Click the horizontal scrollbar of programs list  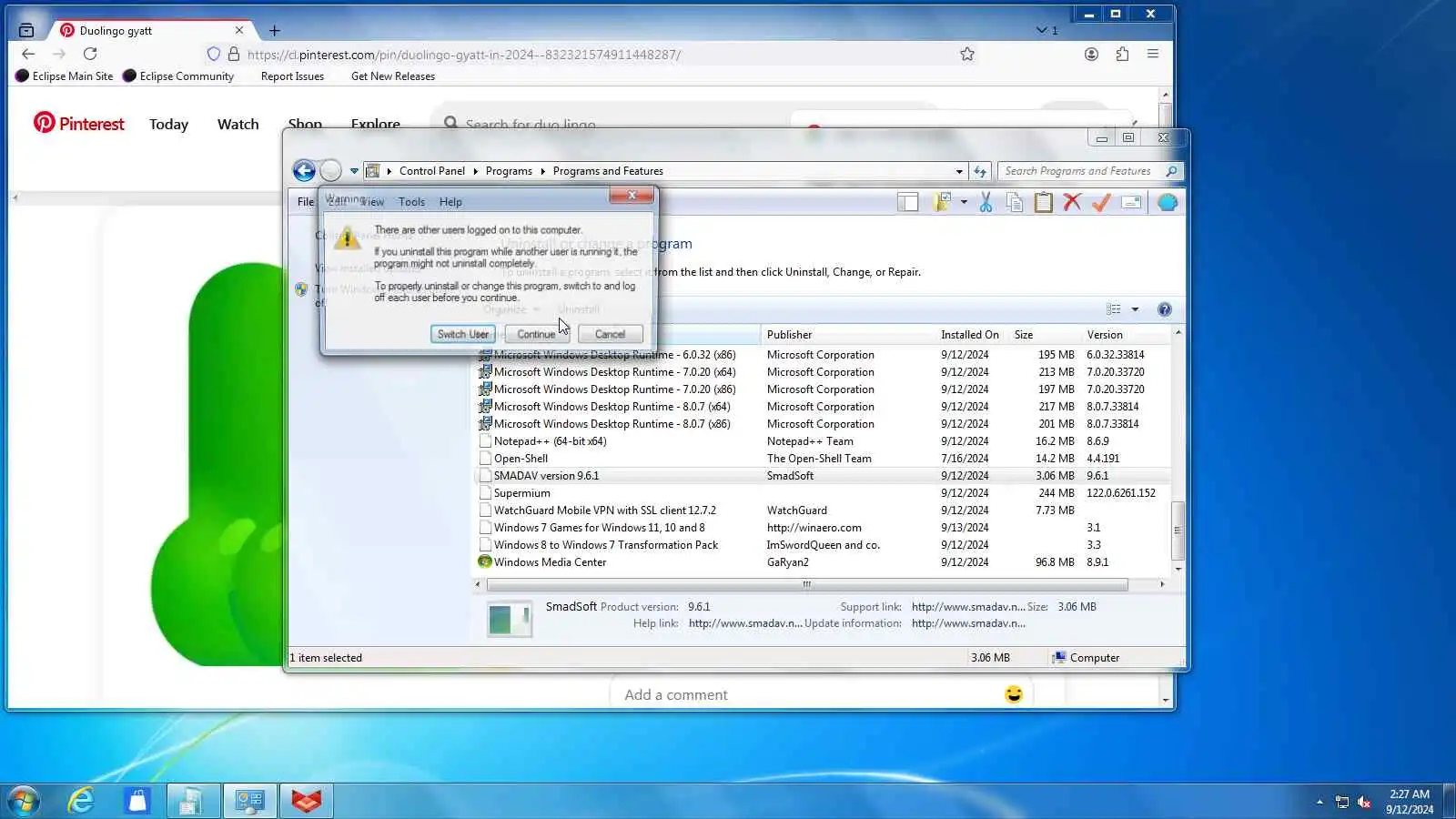click(x=807, y=584)
